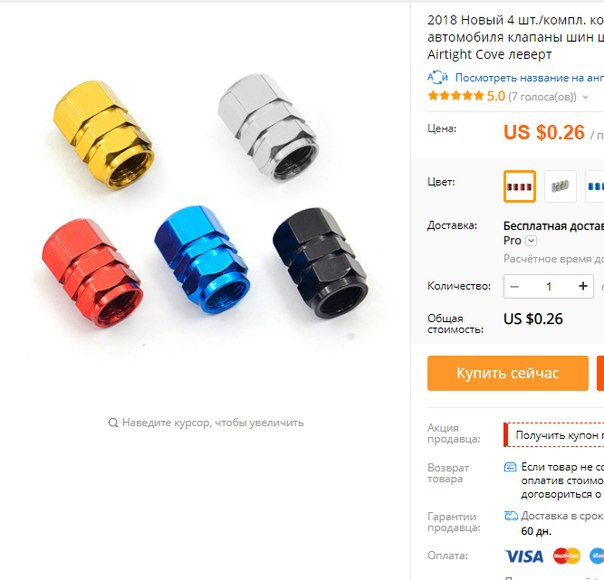Decrease quantity with the minus button

[x=514, y=287]
